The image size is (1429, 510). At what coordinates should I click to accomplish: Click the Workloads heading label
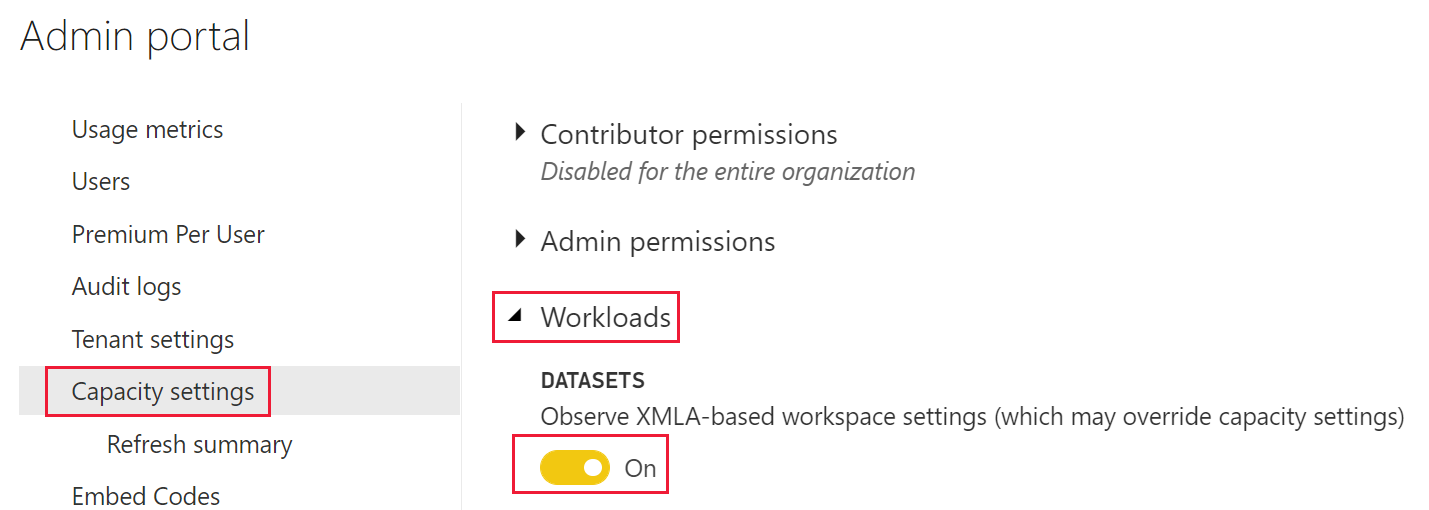point(605,317)
